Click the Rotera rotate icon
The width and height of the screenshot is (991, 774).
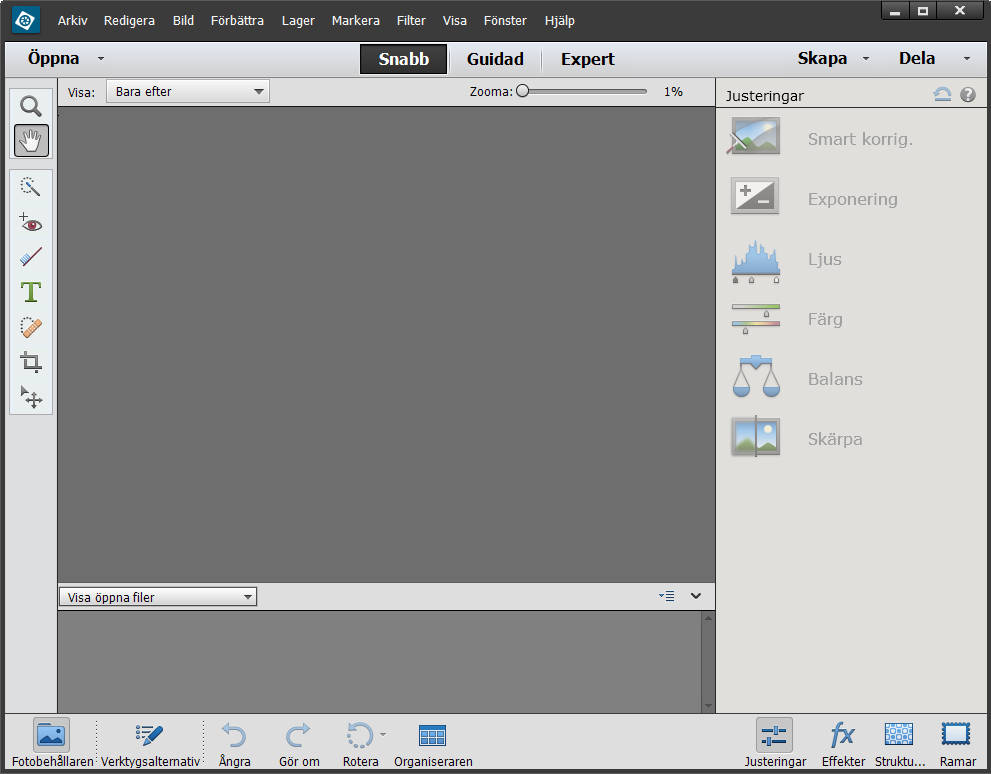(360, 735)
